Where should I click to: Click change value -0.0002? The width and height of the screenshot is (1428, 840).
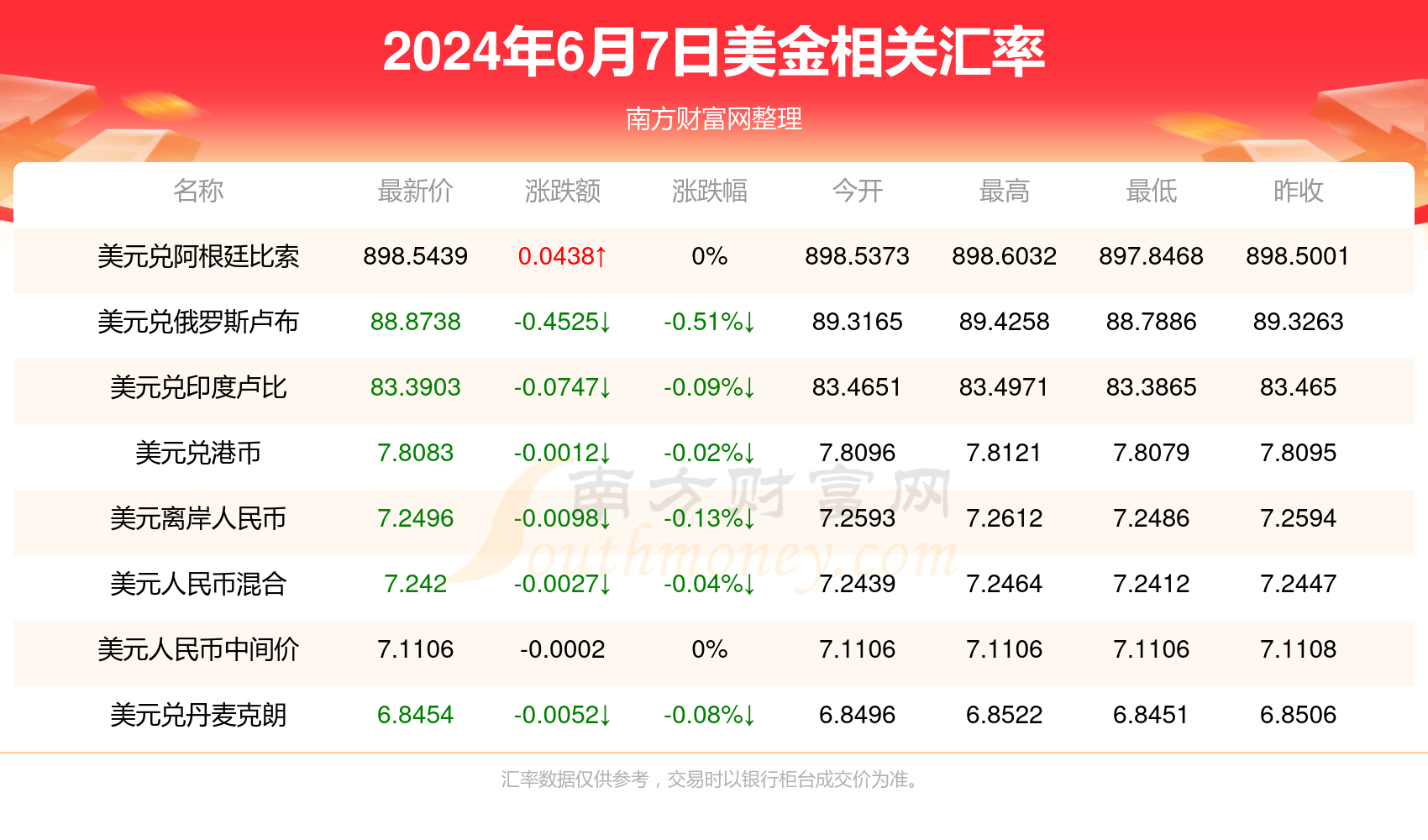pos(562,649)
